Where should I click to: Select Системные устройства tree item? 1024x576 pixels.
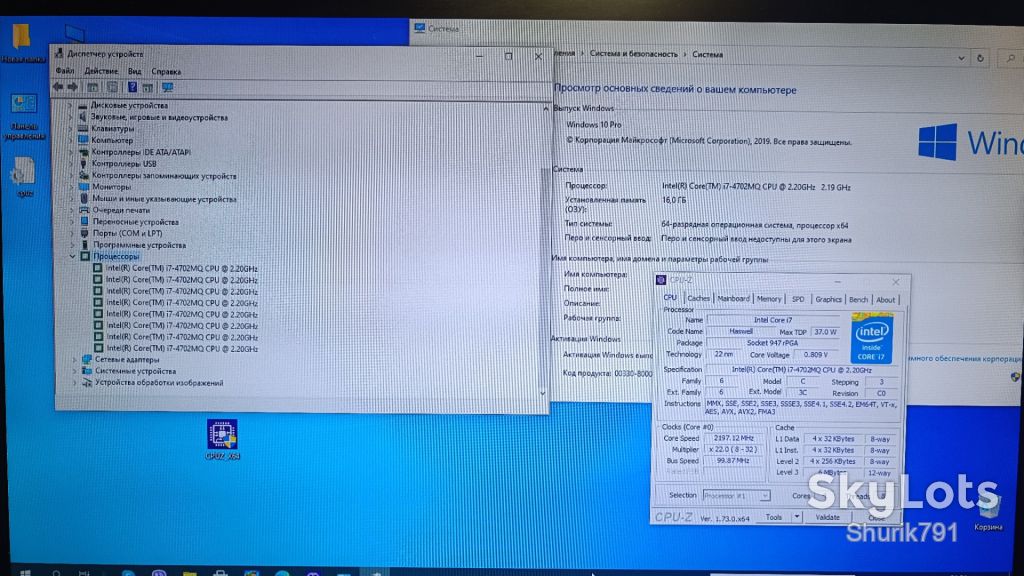click(135, 371)
